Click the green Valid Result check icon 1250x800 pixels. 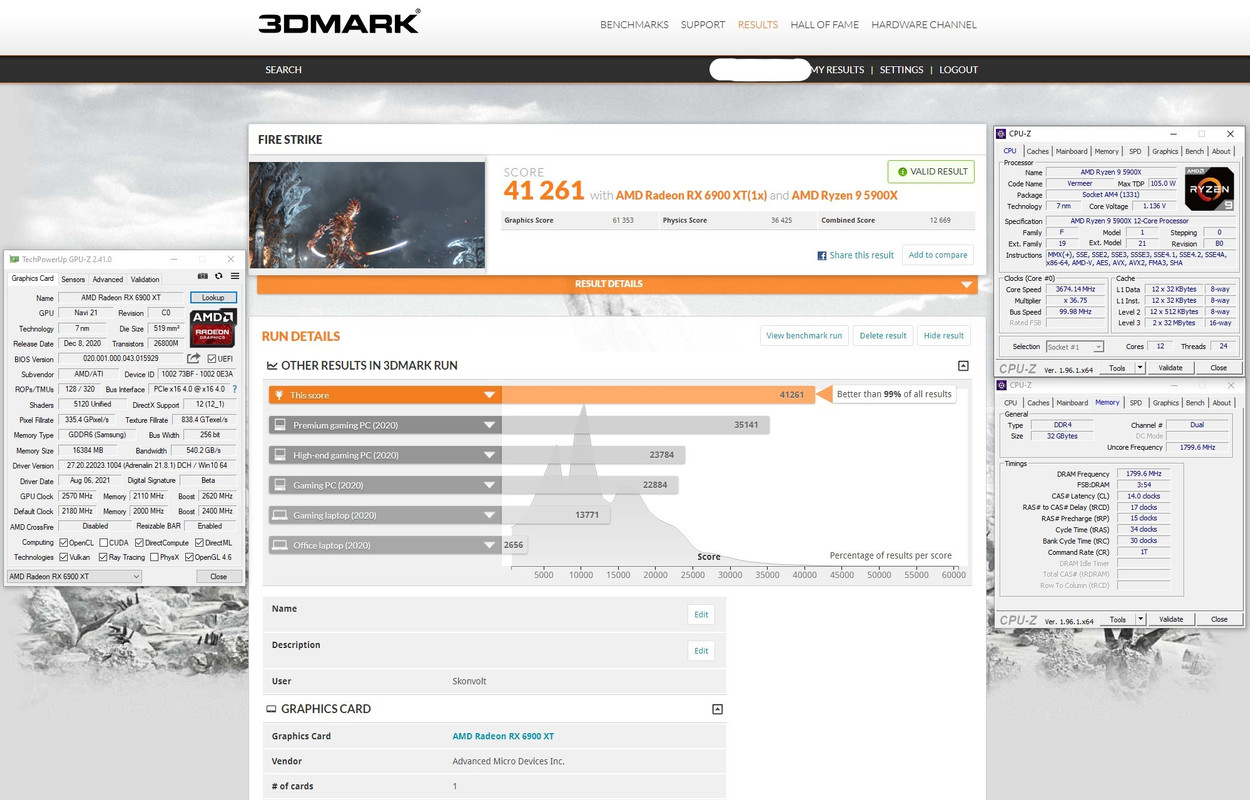click(x=903, y=172)
